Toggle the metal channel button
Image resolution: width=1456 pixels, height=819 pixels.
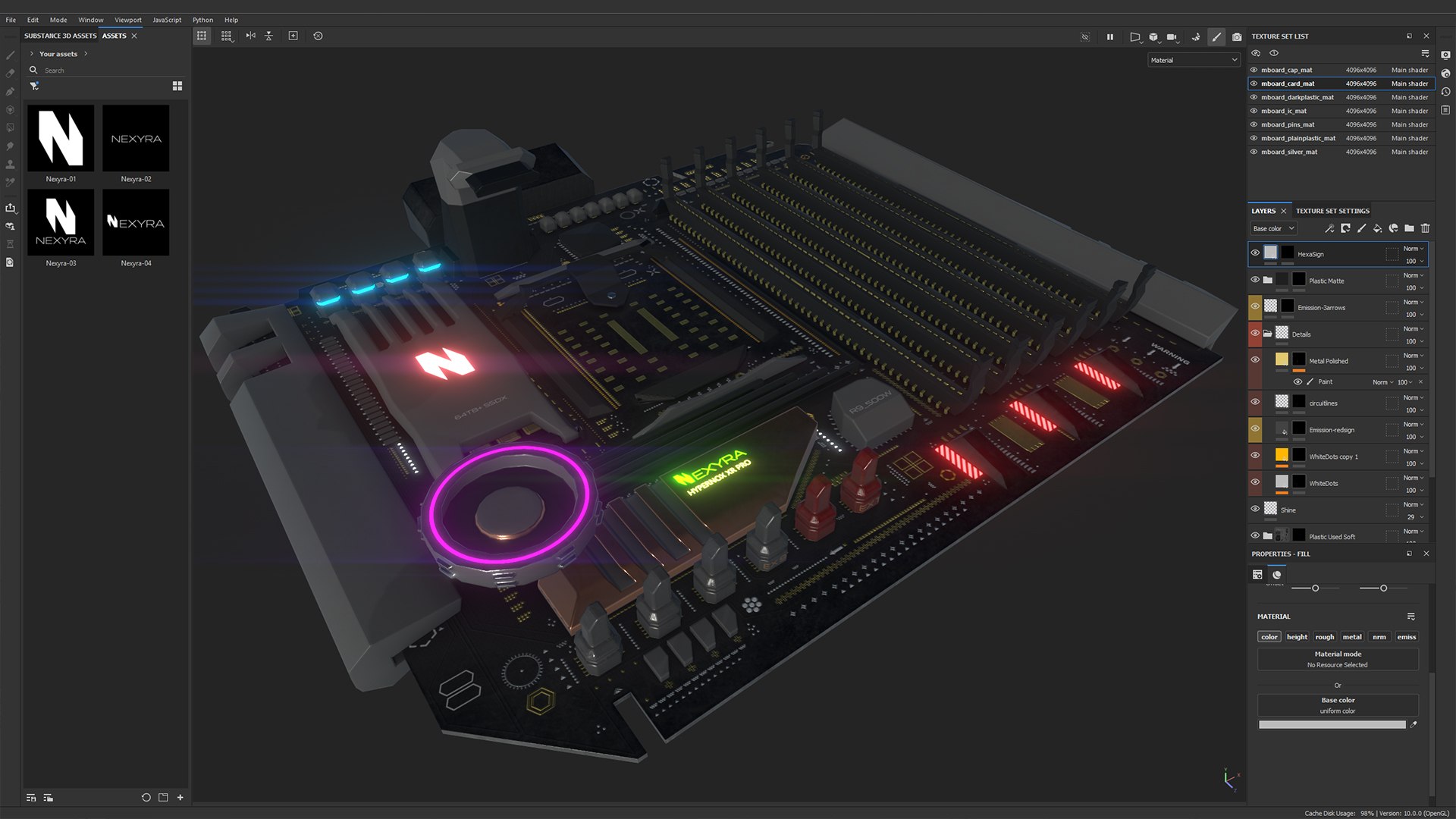tap(1352, 637)
